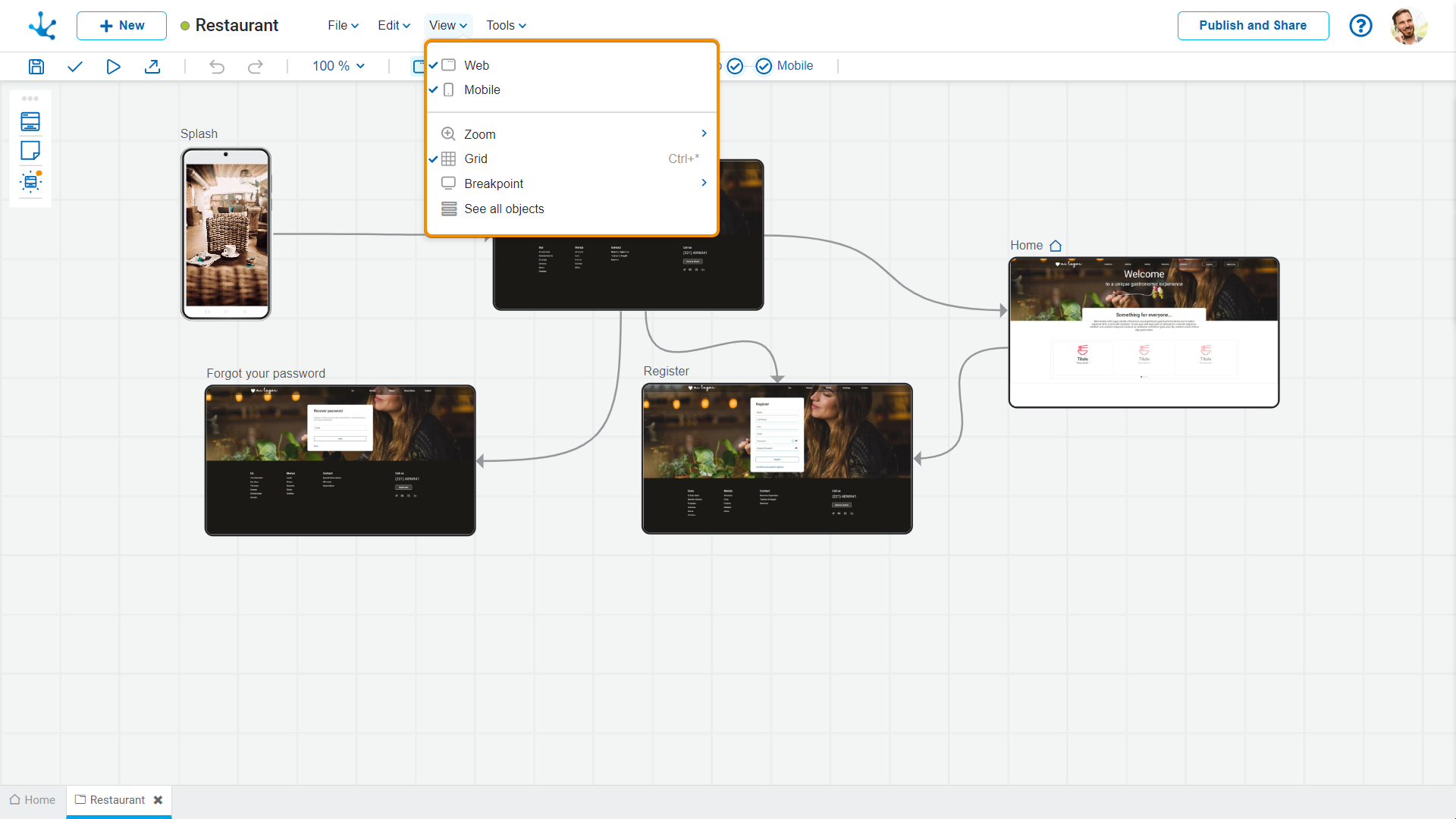
Task: Click the flow/connections sidebar icon
Action: [x=30, y=181]
